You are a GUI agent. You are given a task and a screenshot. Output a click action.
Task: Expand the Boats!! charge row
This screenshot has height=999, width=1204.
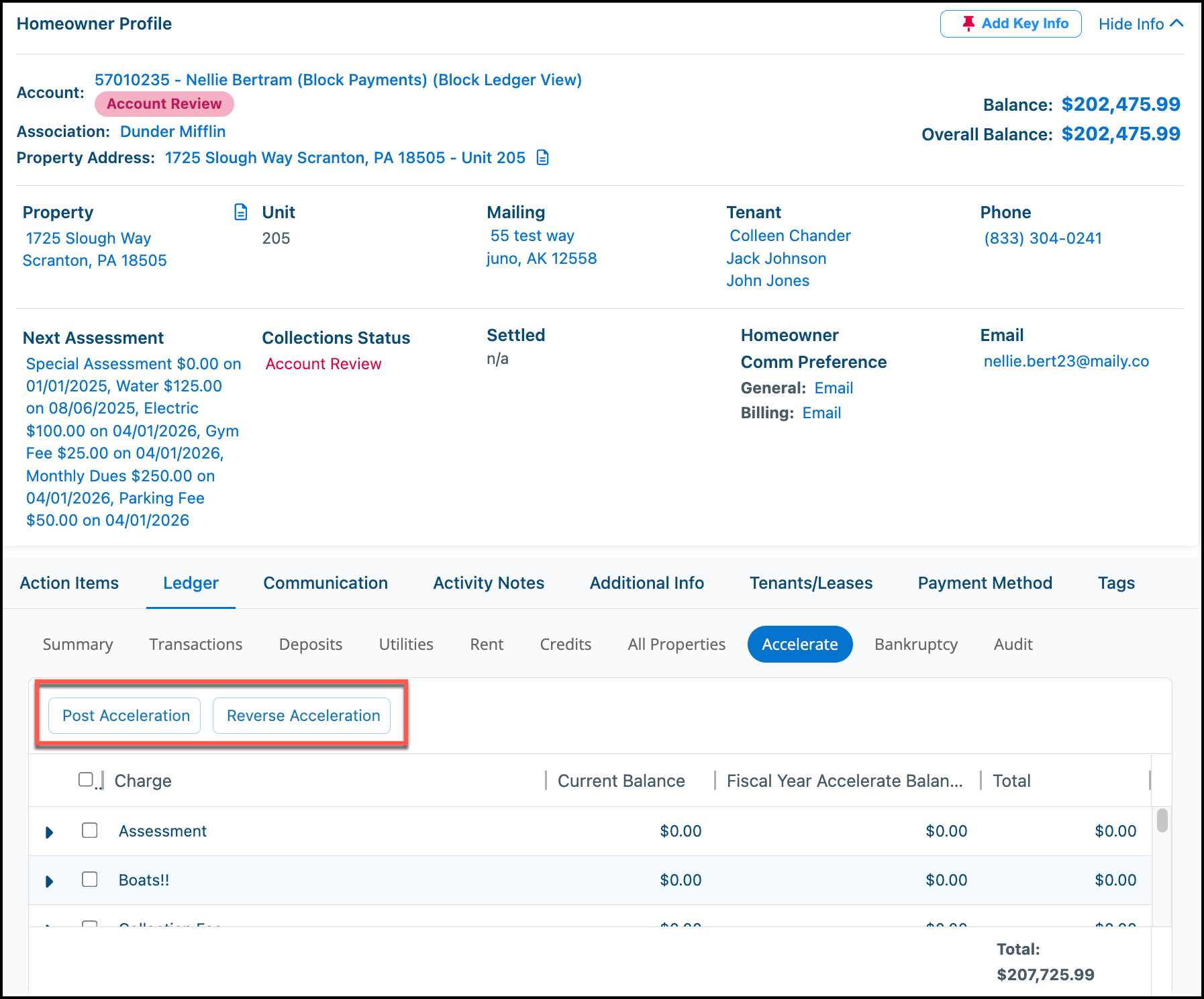49,882
